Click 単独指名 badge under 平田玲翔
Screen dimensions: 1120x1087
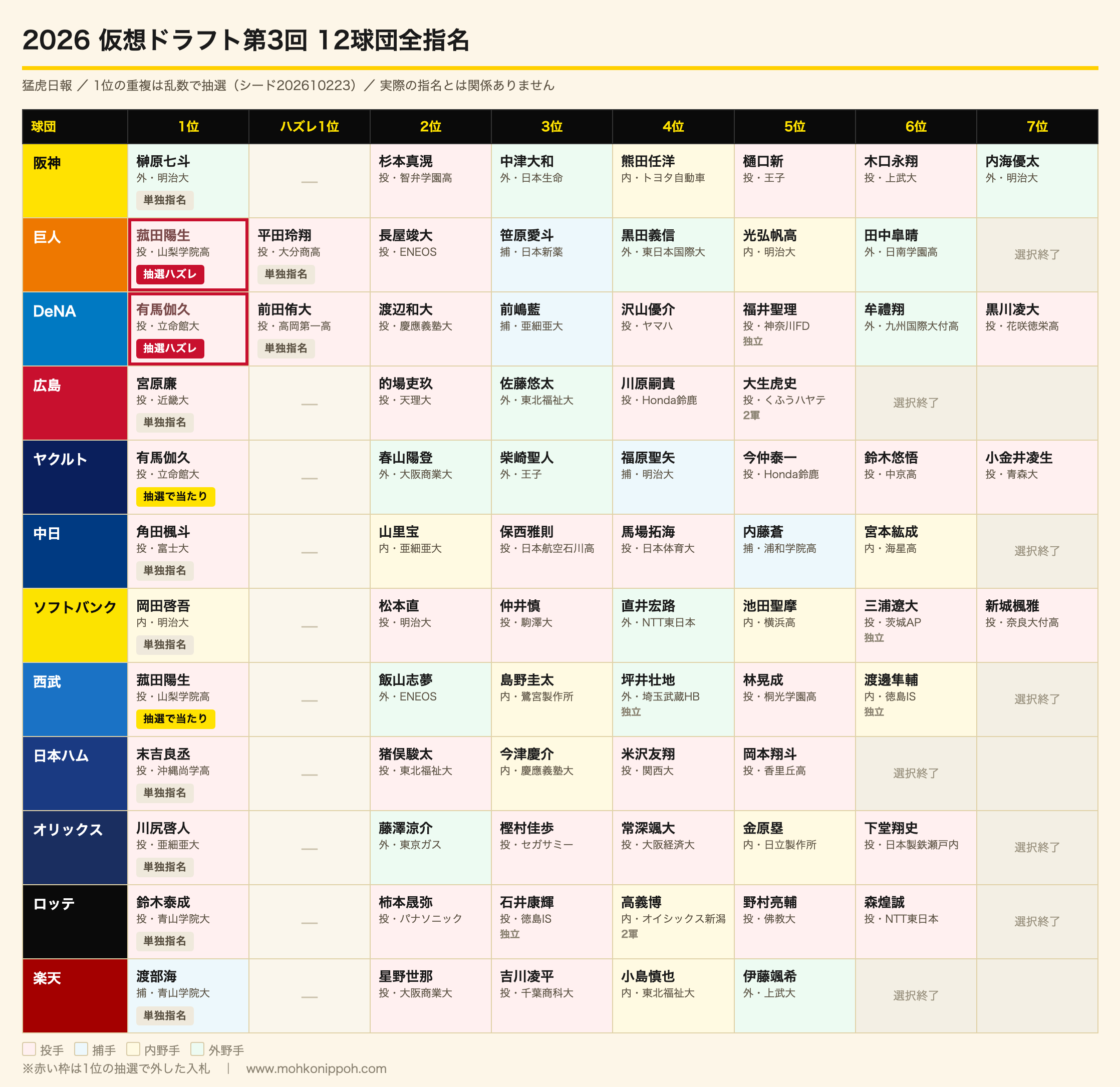(x=286, y=274)
